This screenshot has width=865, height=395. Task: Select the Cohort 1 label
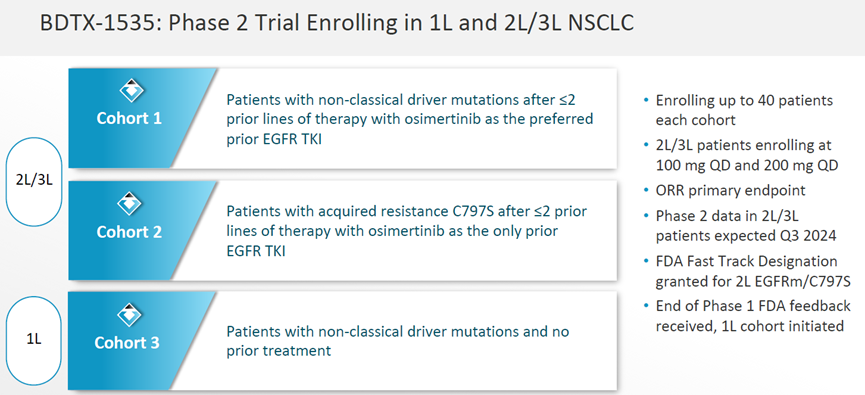(129, 119)
